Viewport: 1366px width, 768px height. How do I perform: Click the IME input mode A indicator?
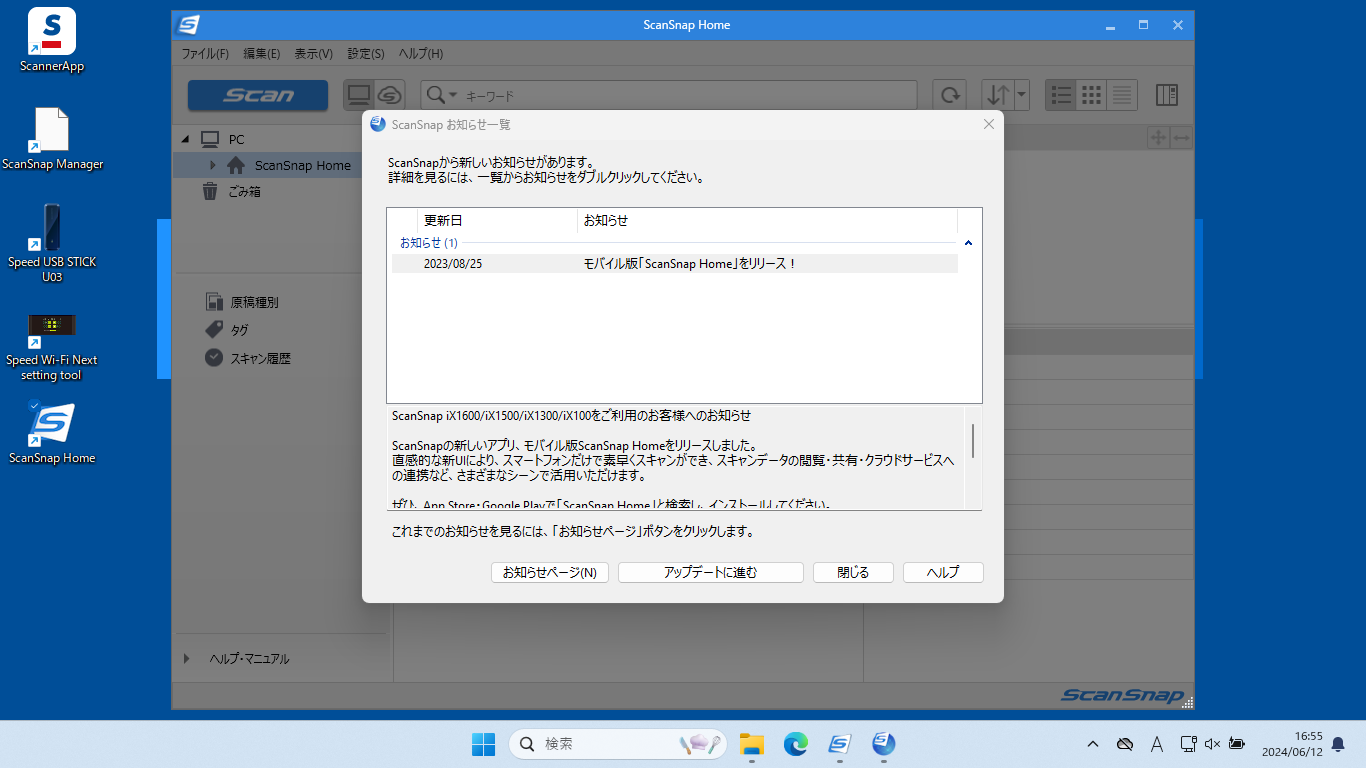[x=1157, y=744]
